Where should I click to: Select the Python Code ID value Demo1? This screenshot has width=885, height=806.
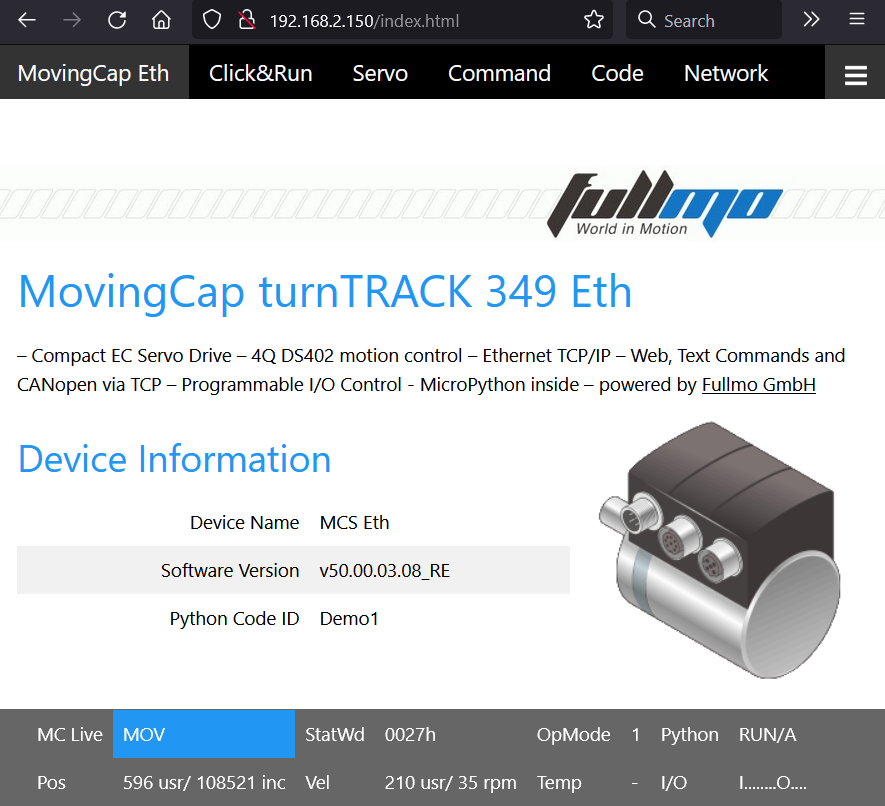(349, 619)
